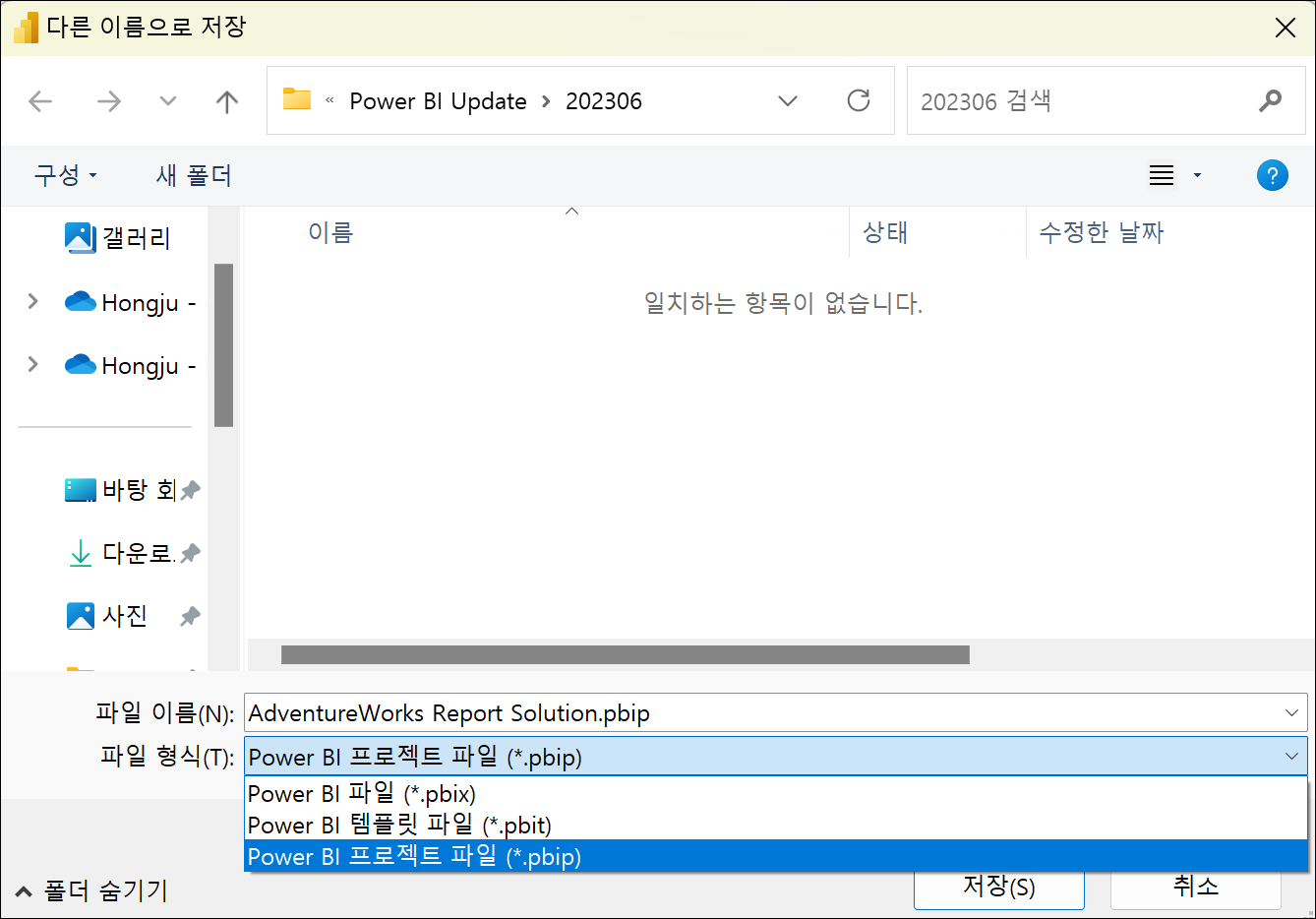
Task: Click the 취소 cancel button
Action: click(1196, 888)
